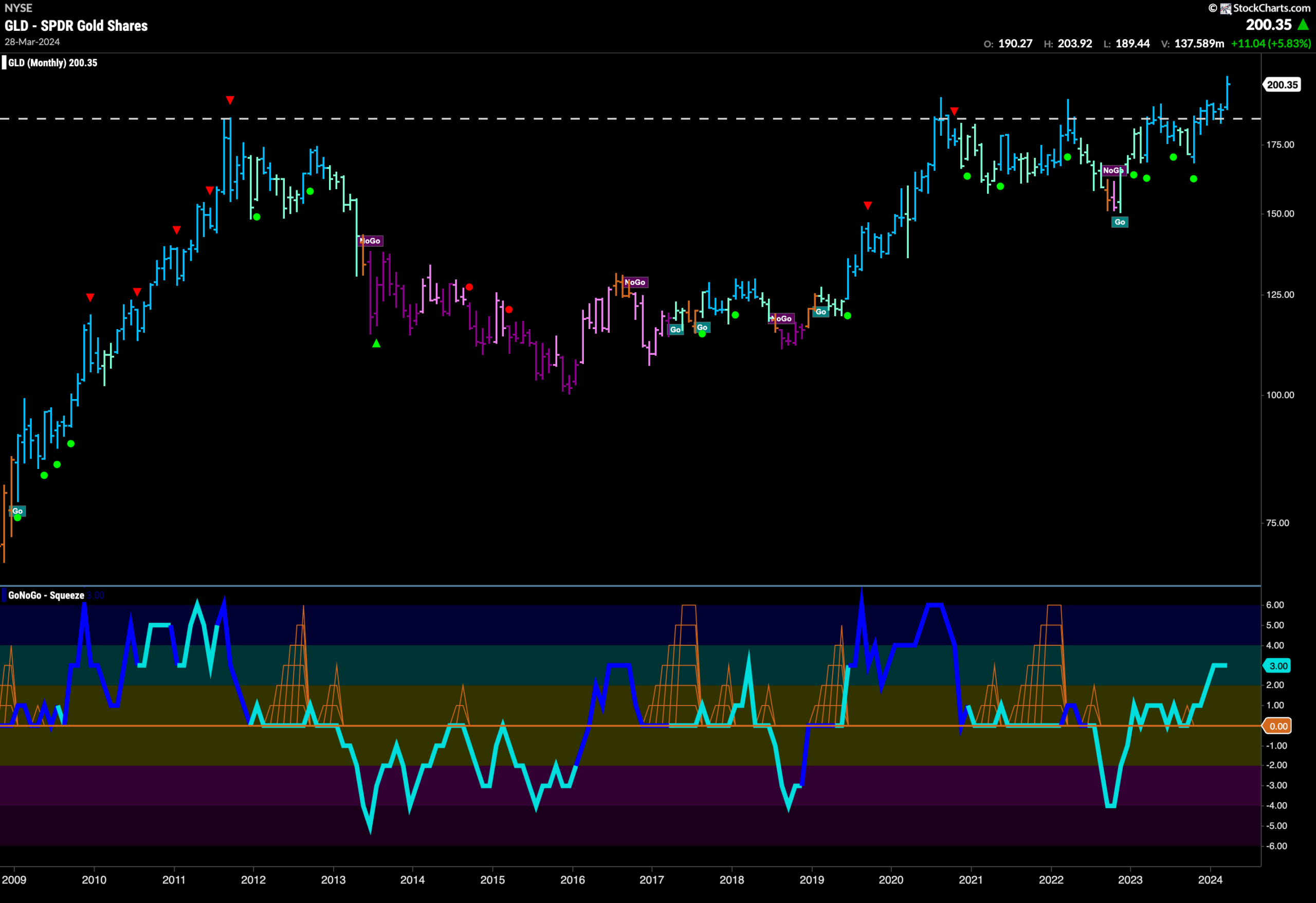1316x903 pixels.
Task: Click the StockCharts.com logo icon
Action: tap(1226, 9)
